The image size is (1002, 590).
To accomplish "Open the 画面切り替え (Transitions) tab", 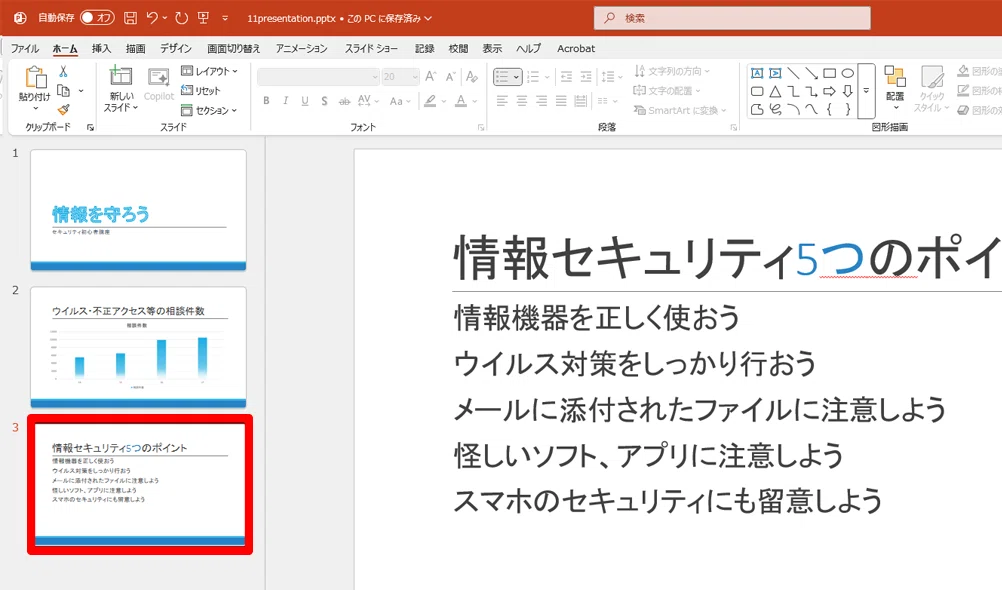I will [233, 49].
